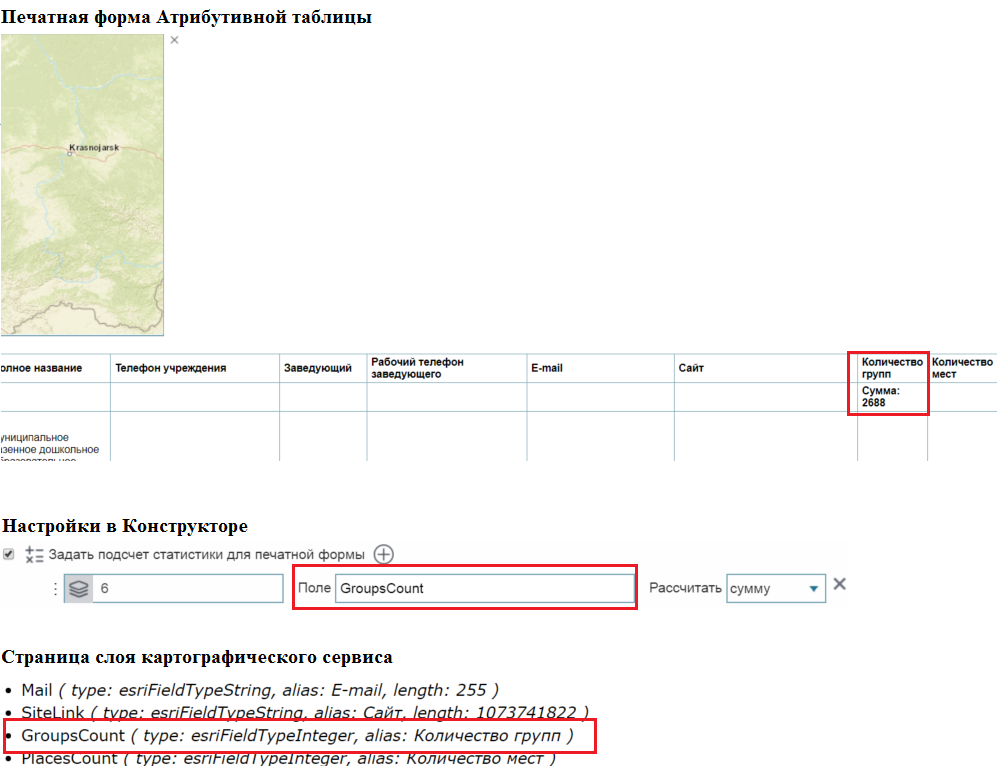Image resolution: width=997 pixels, height=766 pixels.
Task: Click the statistics calculator icon
Action: 34,554
